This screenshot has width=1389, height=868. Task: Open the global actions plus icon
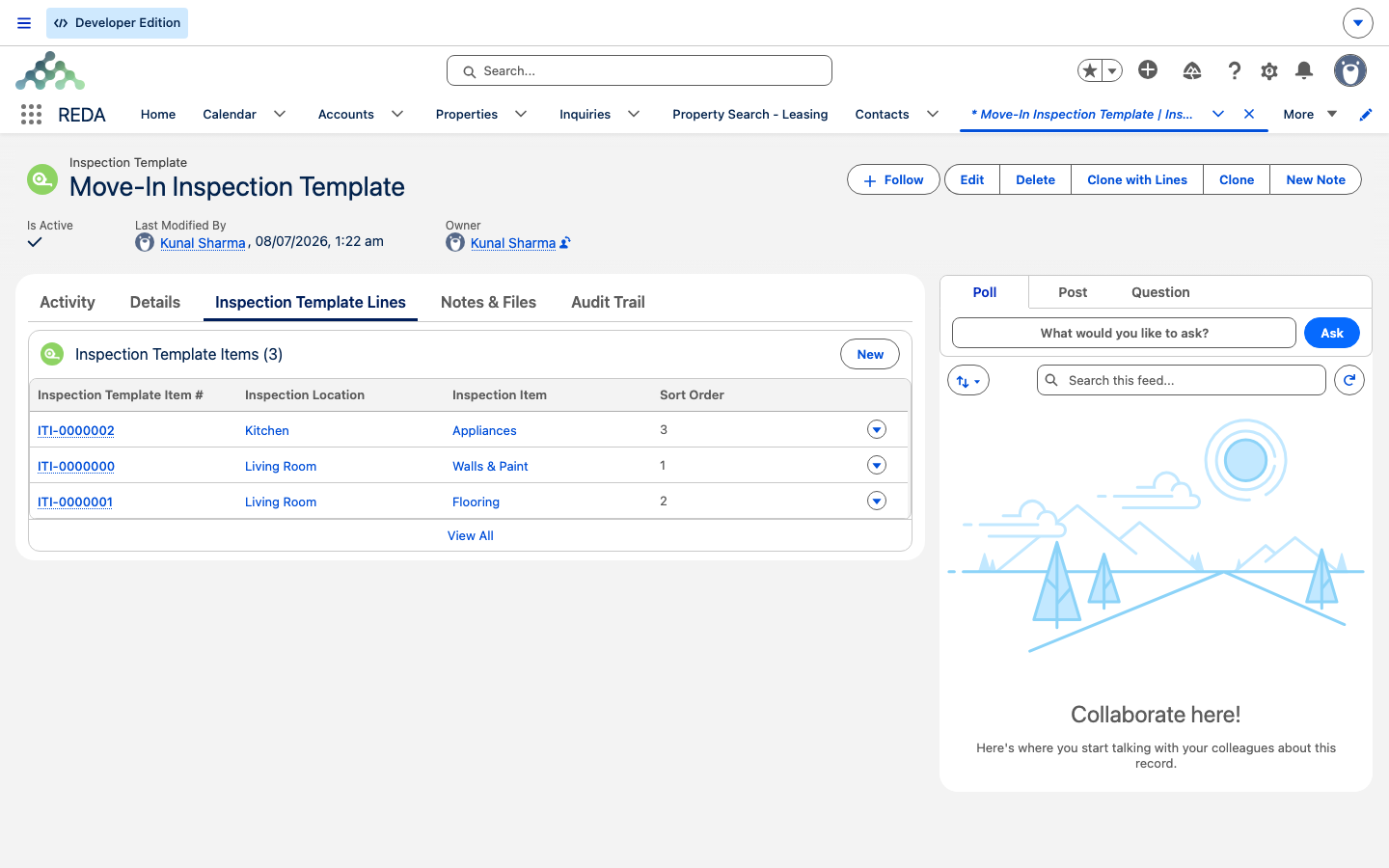click(1148, 69)
